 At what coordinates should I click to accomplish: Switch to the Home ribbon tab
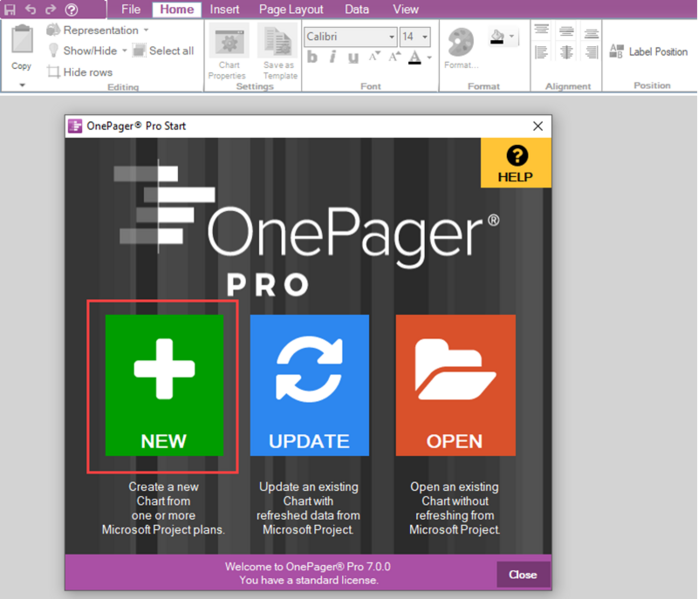[x=177, y=9]
